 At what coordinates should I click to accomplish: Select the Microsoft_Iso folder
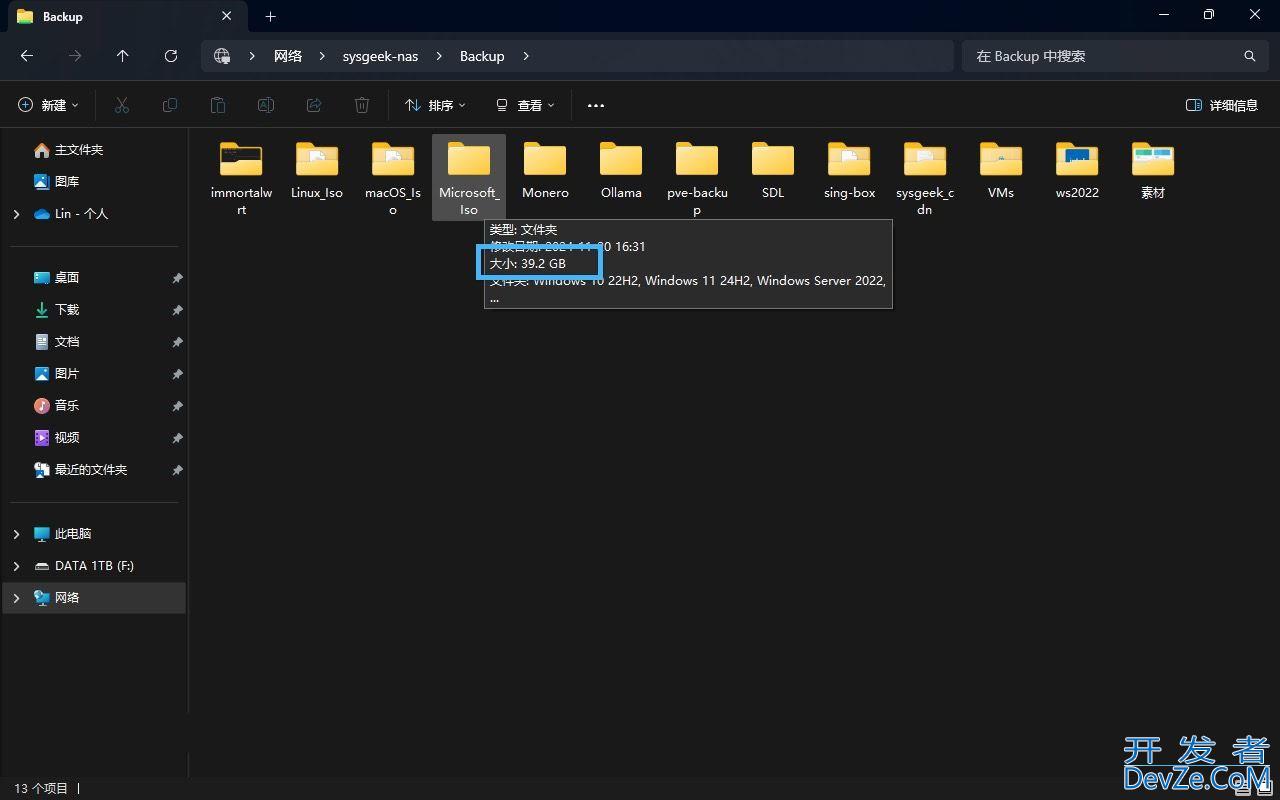click(x=469, y=178)
